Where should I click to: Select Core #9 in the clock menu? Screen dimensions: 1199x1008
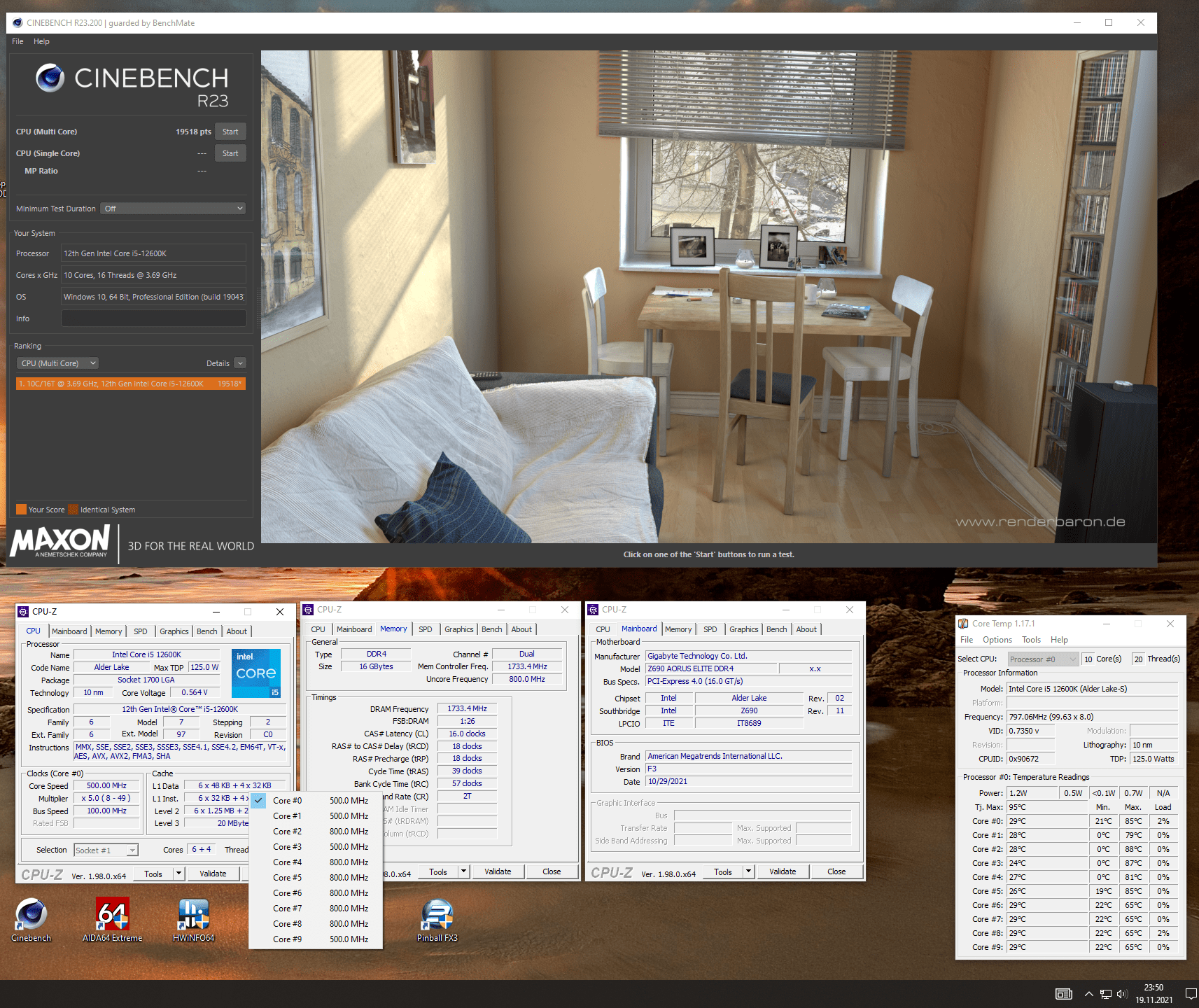(x=316, y=939)
